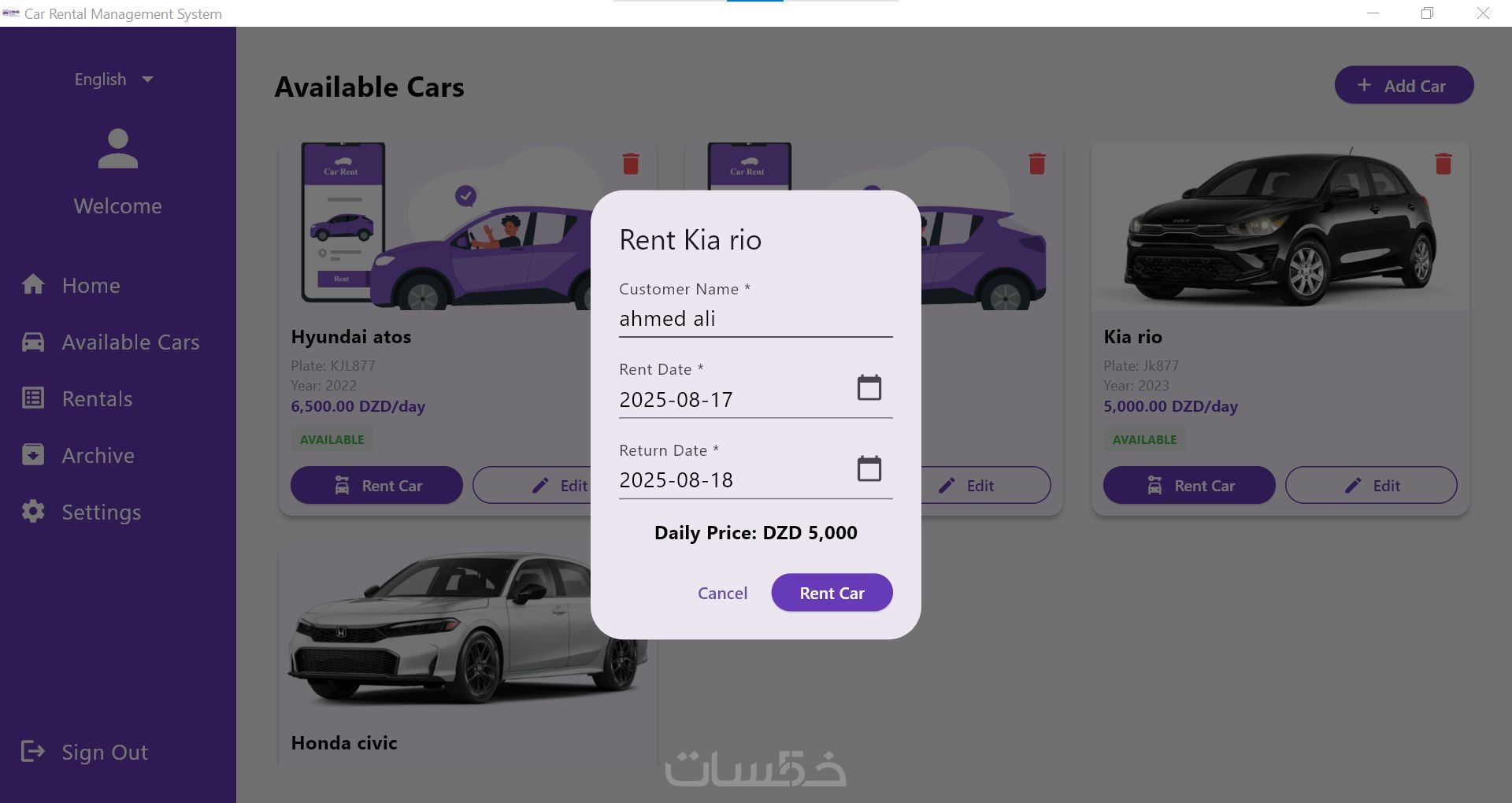
Task: Open the Rent Date calendar picker
Action: [x=869, y=388]
